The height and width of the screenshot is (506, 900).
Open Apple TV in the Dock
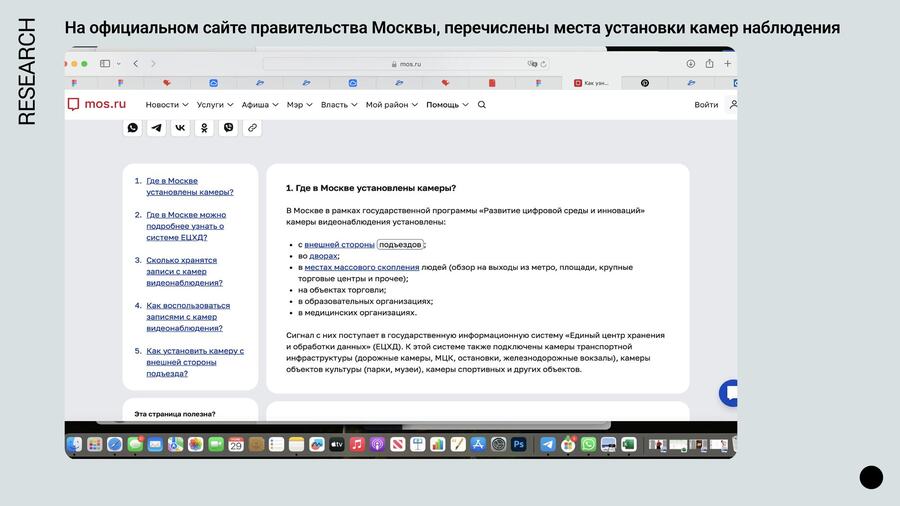[x=337, y=444]
